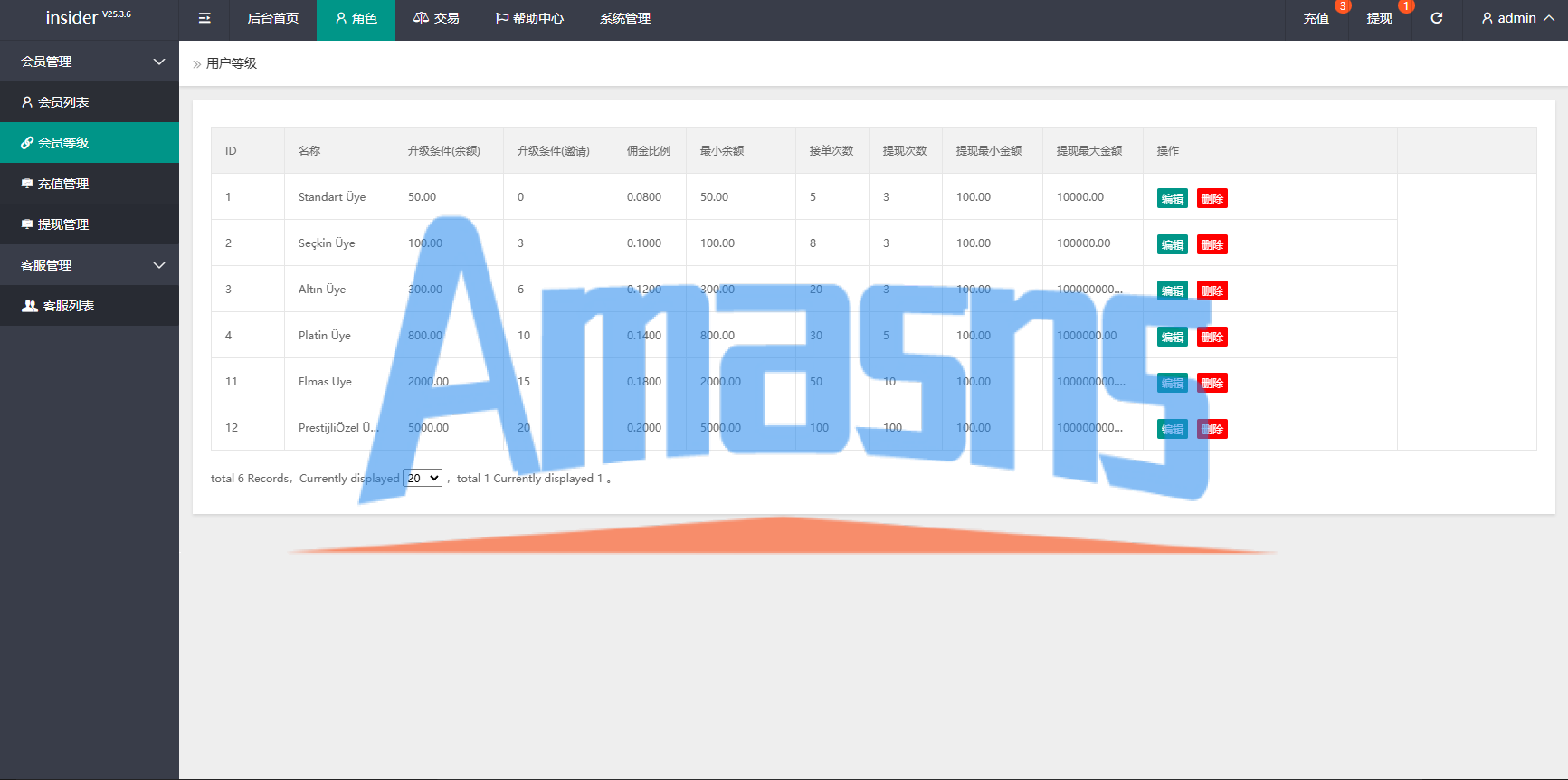The width and height of the screenshot is (1568, 780).
Task: Open the 系统管理 menu
Action: pos(625,18)
